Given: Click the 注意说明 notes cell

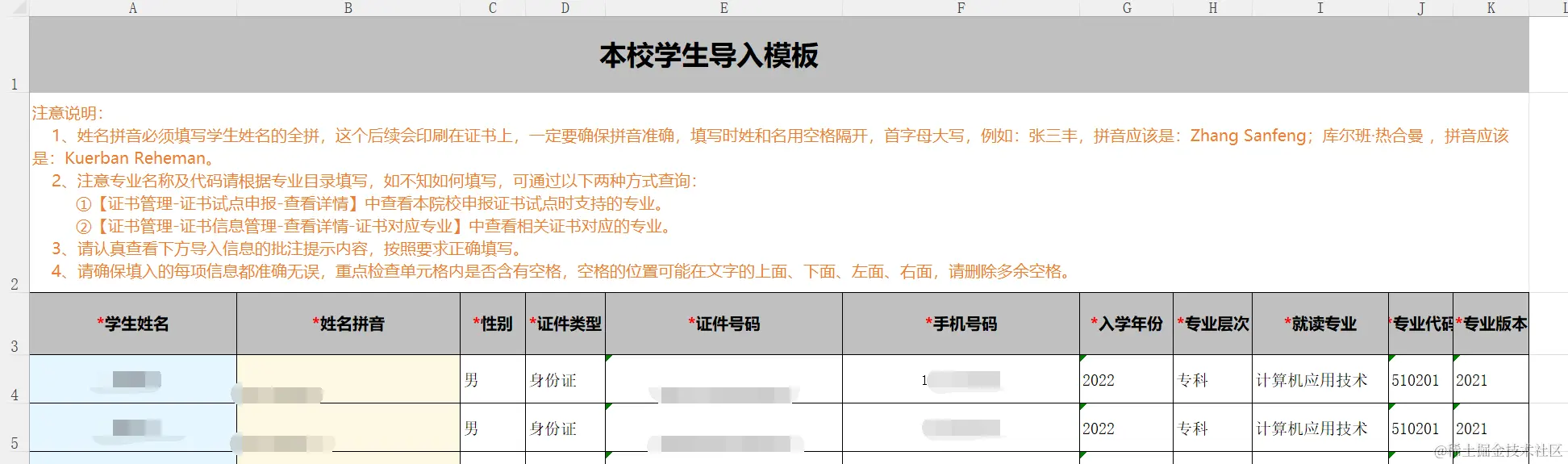Looking at the screenshot, I should point(779,192).
